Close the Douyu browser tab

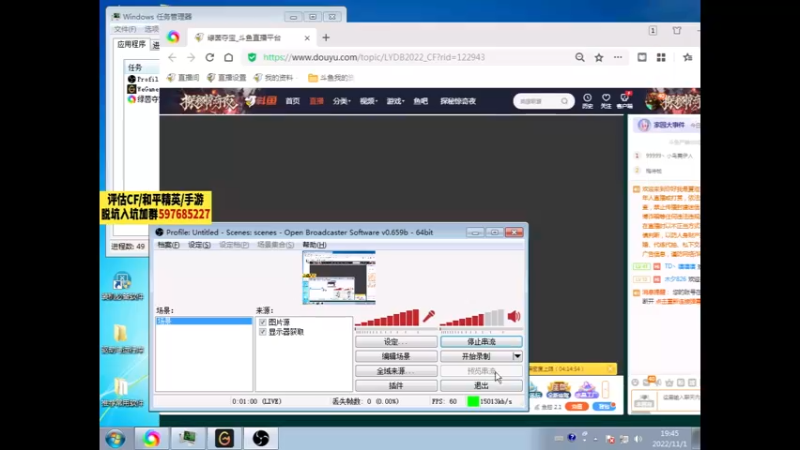[x=307, y=38]
